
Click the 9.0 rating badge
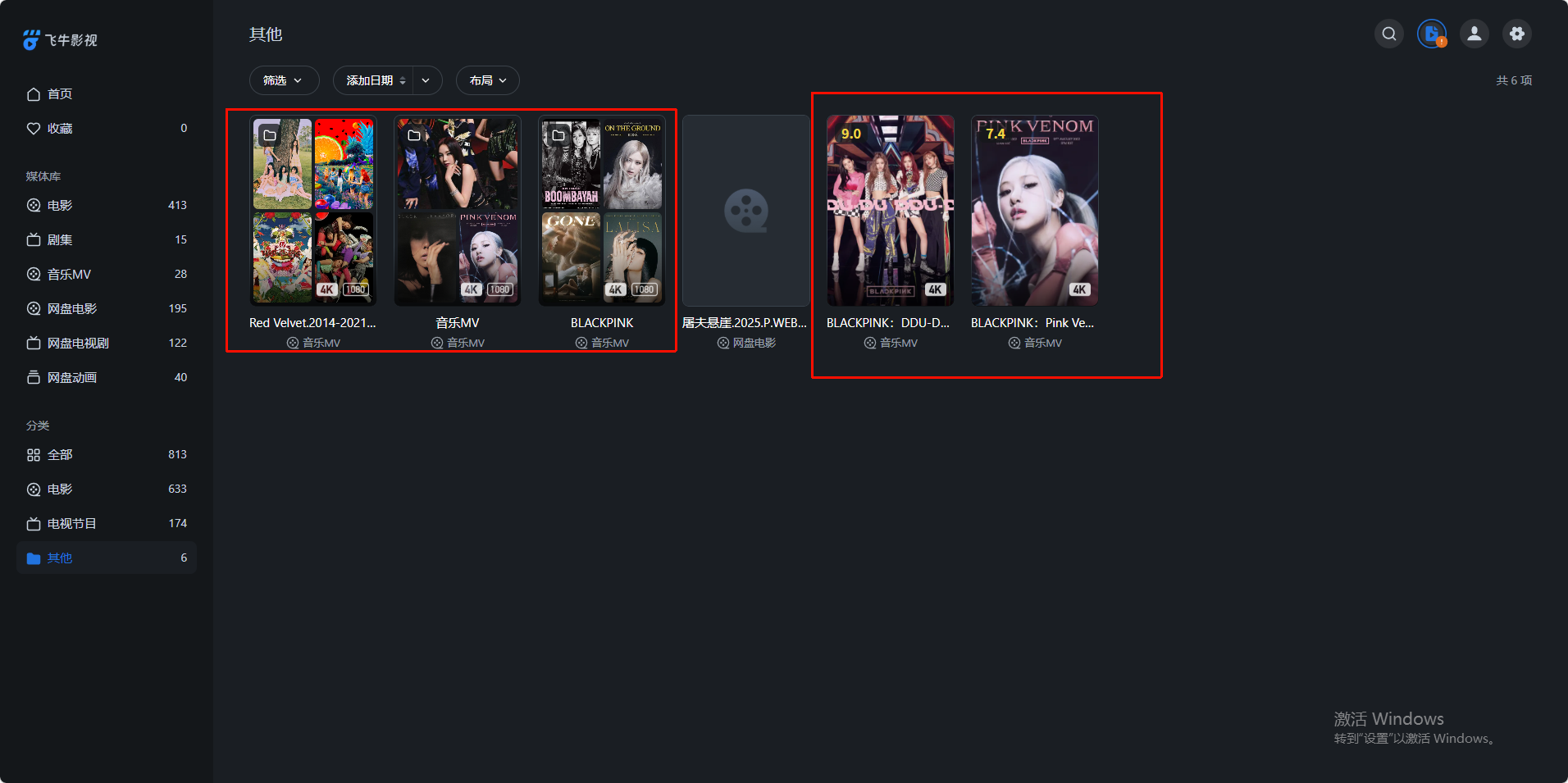(x=851, y=134)
